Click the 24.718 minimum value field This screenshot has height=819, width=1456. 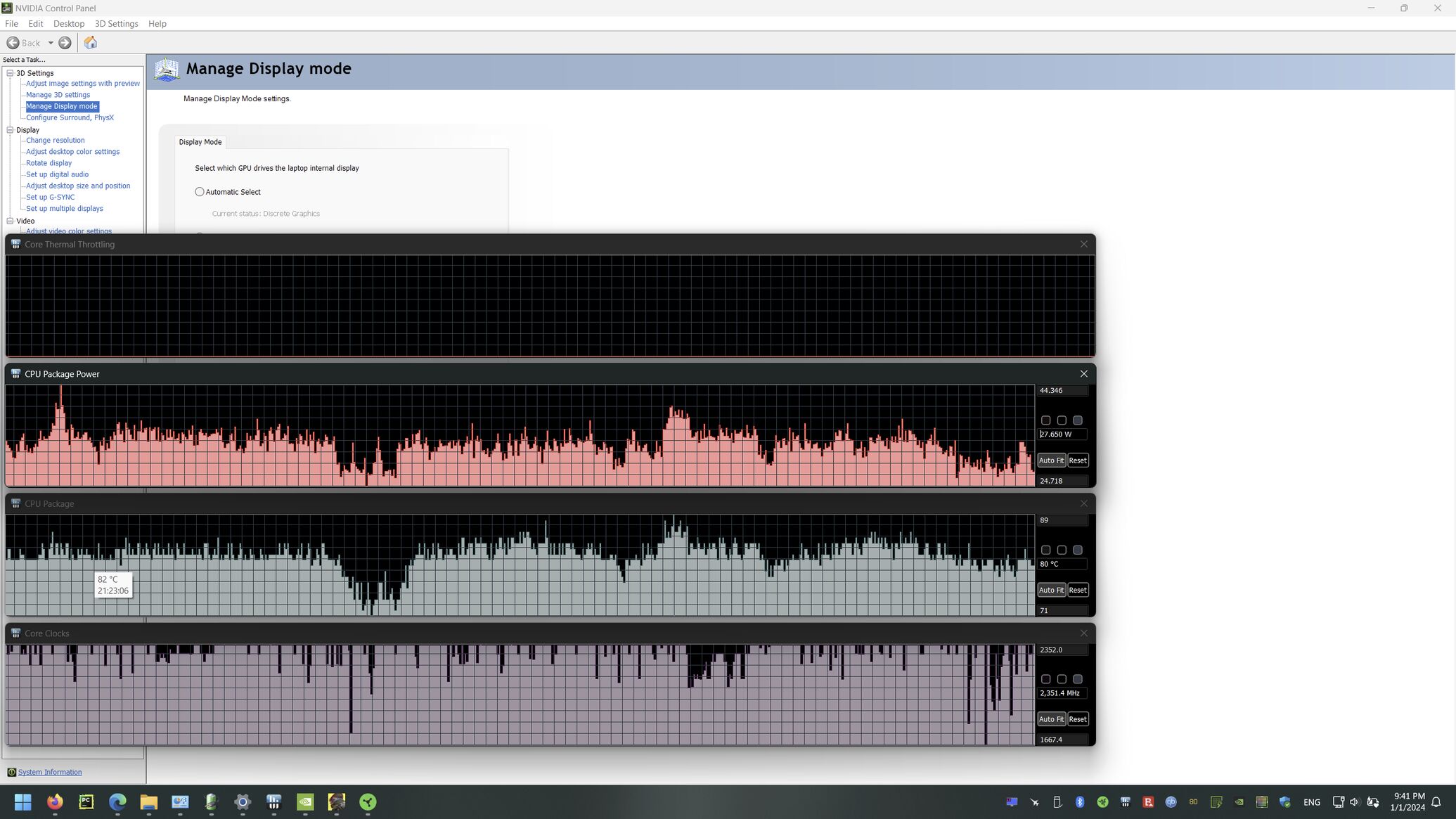[1062, 481]
